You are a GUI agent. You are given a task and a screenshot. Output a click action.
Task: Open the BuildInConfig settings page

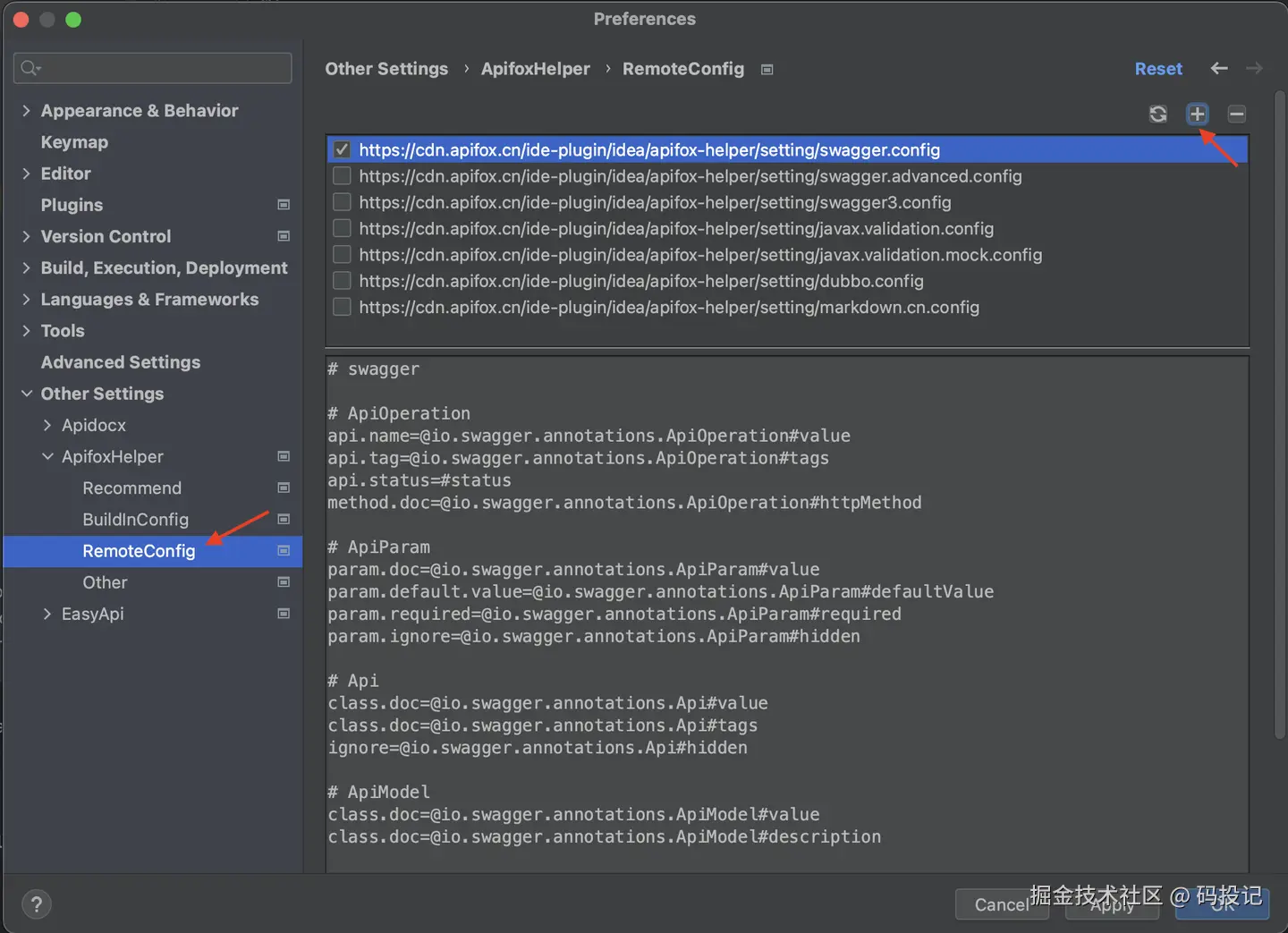click(135, 520)
